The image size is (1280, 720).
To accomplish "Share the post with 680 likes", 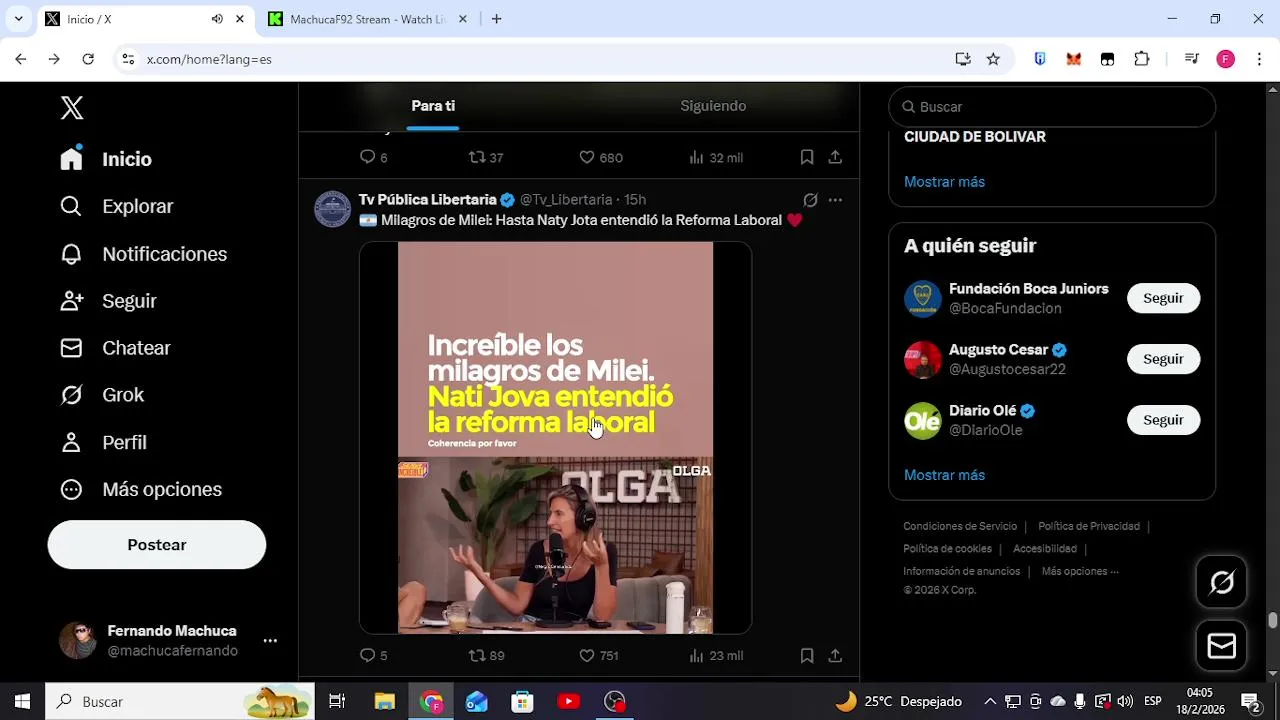I will pyautogui.click(x=835, y=157).
